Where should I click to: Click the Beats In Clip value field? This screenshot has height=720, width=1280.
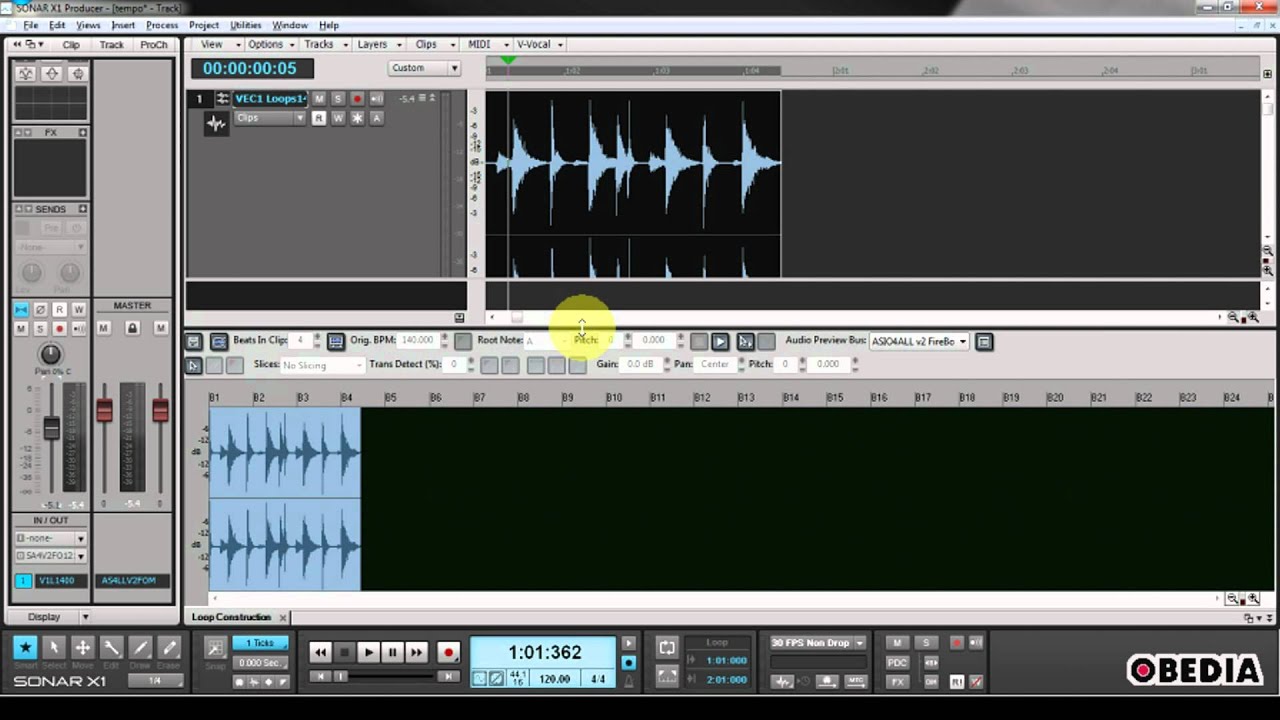pyautogui.click(x=301, y=341)
